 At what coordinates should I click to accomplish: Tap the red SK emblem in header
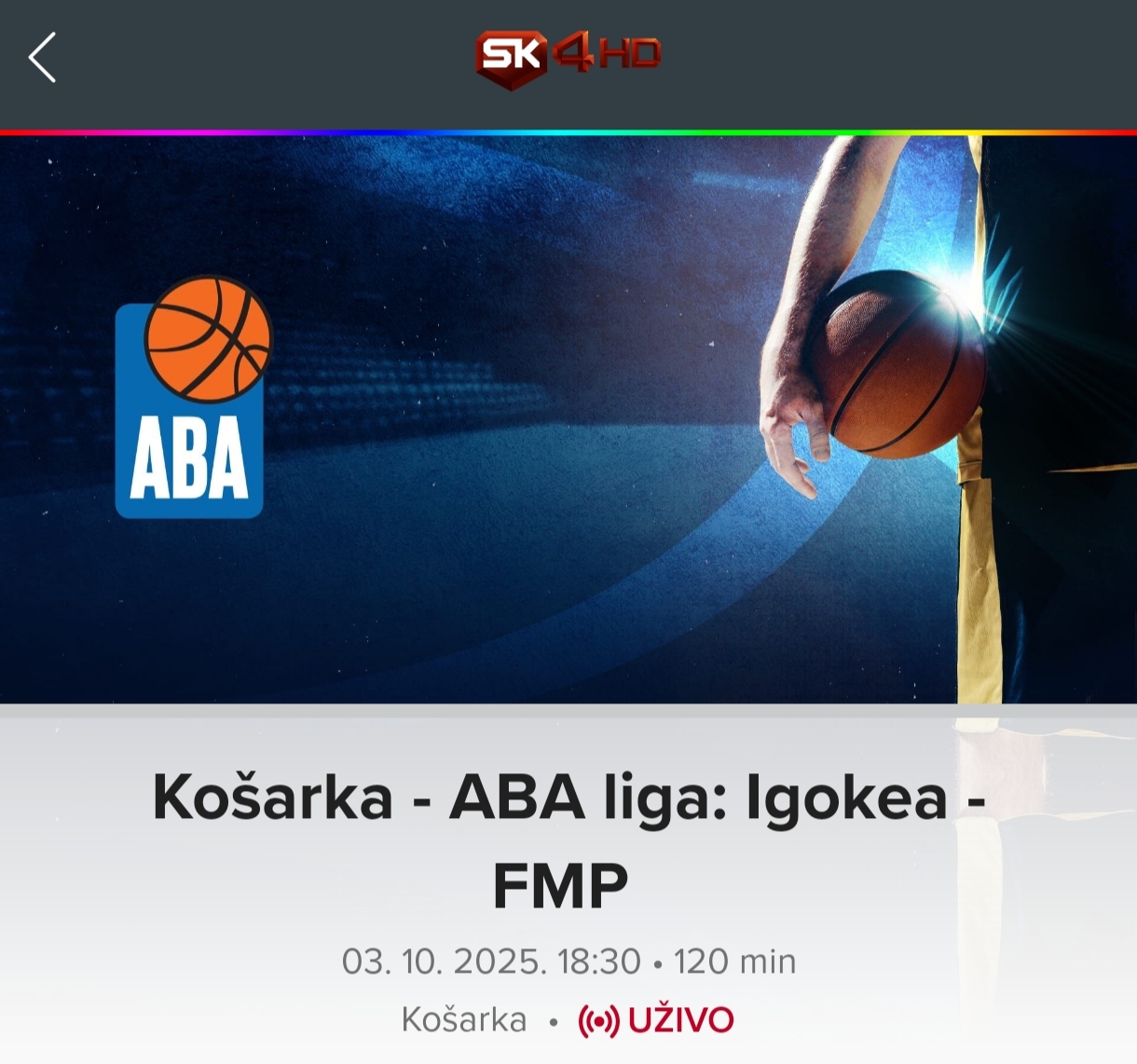click(511, 59)
